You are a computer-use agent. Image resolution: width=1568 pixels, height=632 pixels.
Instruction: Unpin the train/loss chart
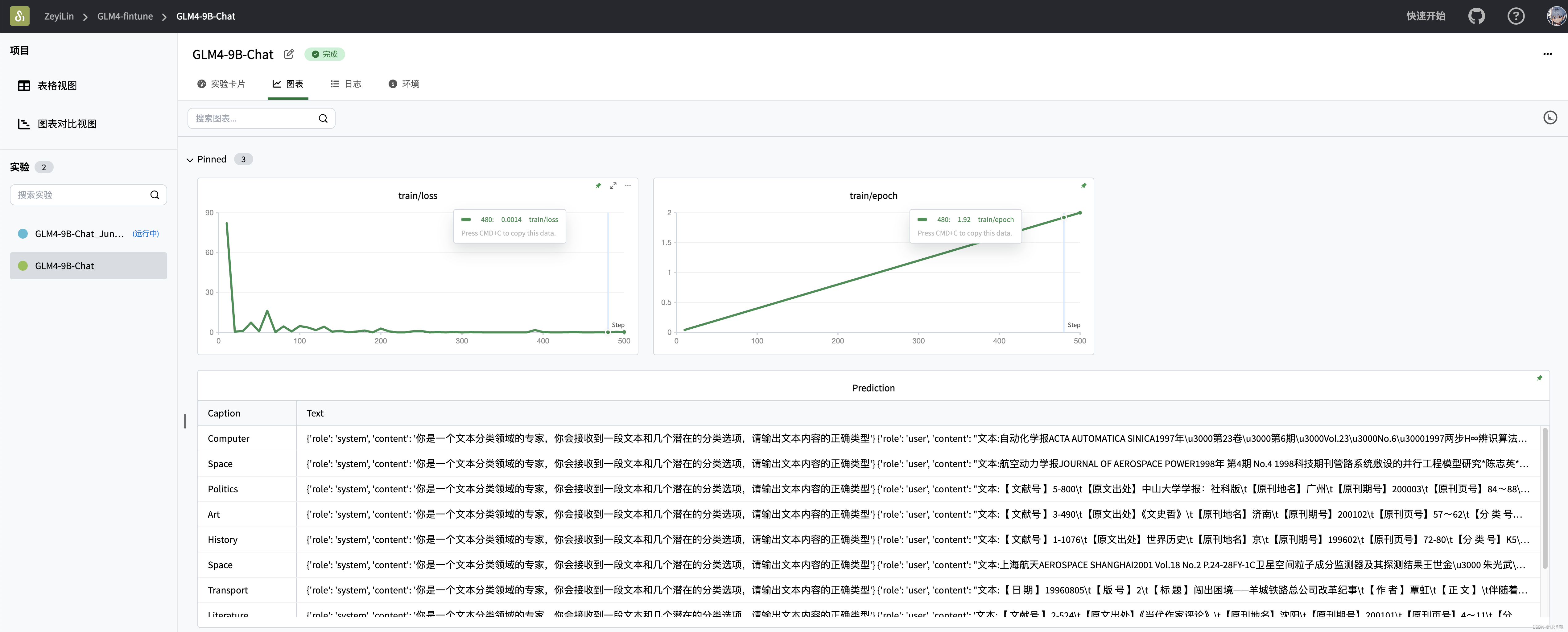598,186
